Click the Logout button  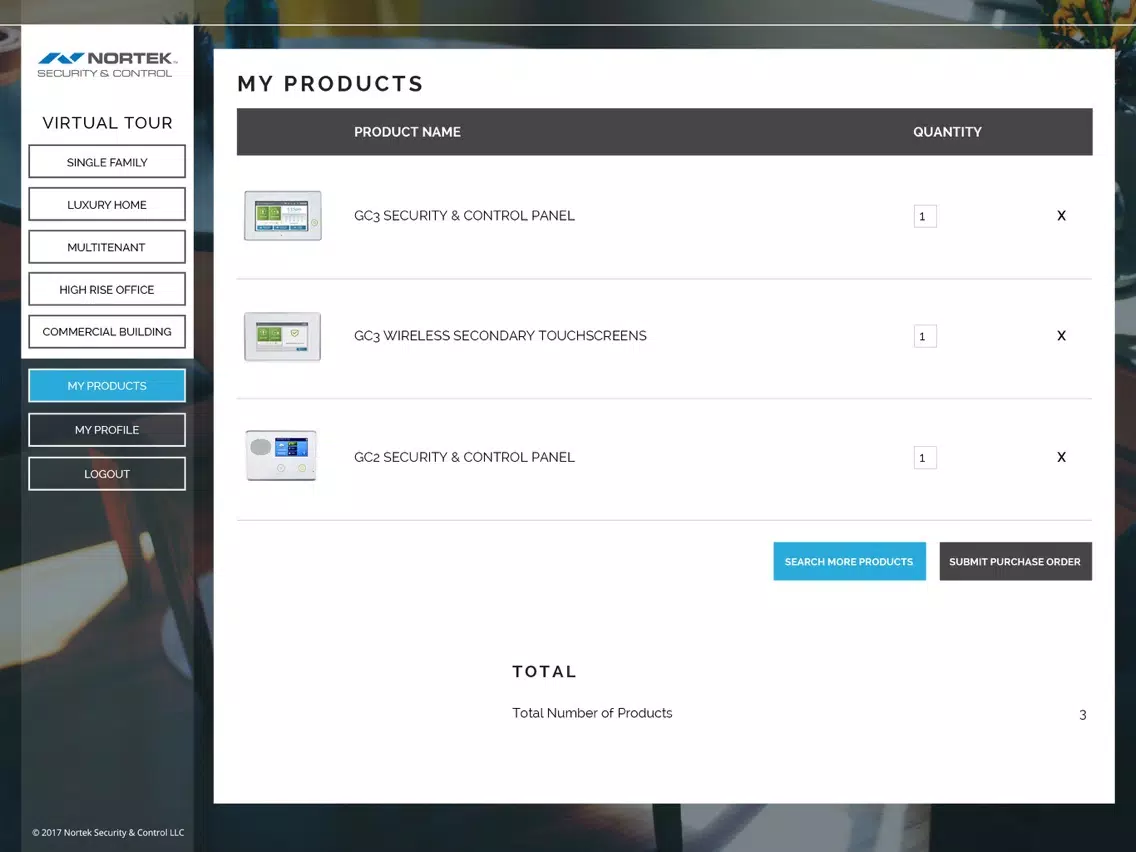[x=107, y=474]
